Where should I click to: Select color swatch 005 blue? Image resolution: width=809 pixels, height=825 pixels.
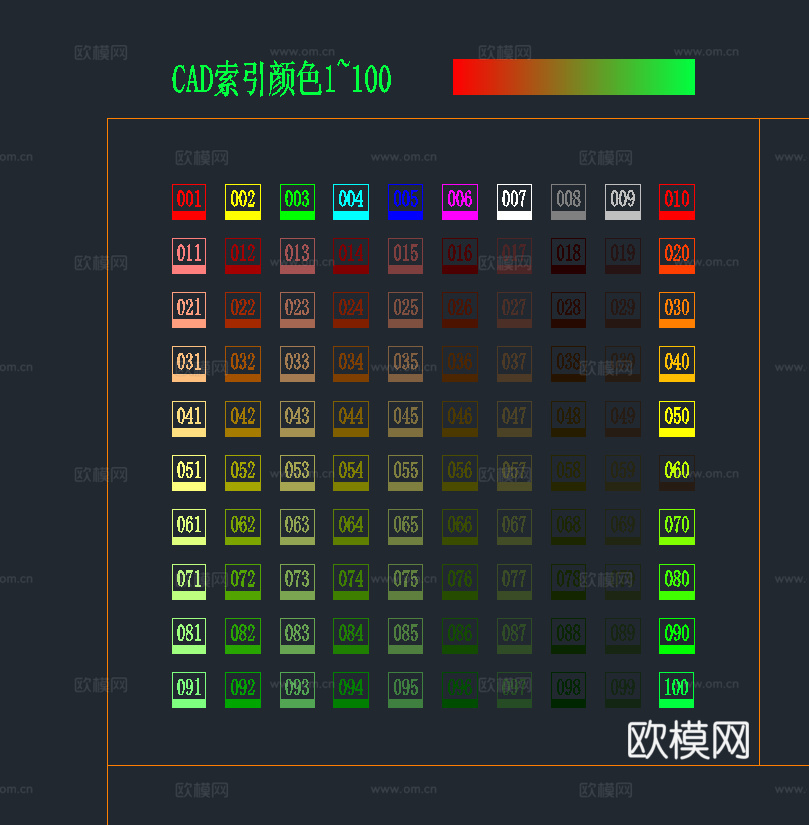tap(405, 201)
